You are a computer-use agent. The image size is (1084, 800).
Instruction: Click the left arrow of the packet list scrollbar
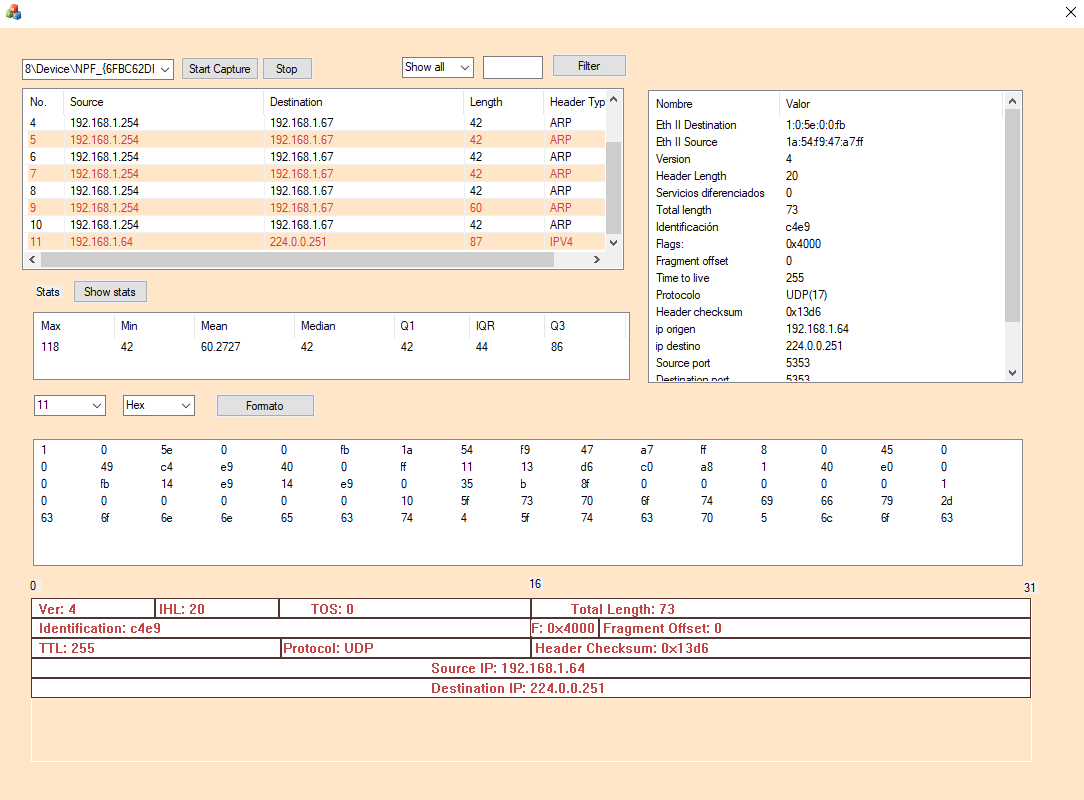pyautogui.click(x=32, y=259)
